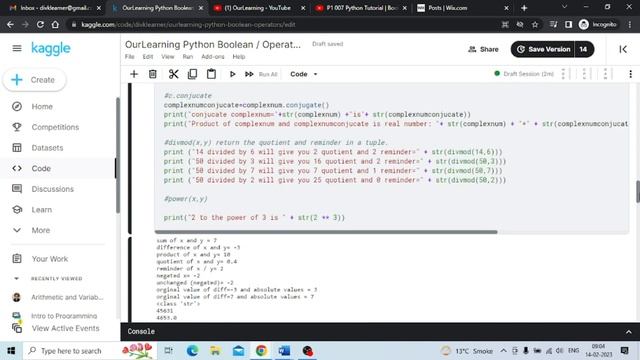Open Word from taskbar
Screen dimensions: 640x360
(x=284, y=351)
